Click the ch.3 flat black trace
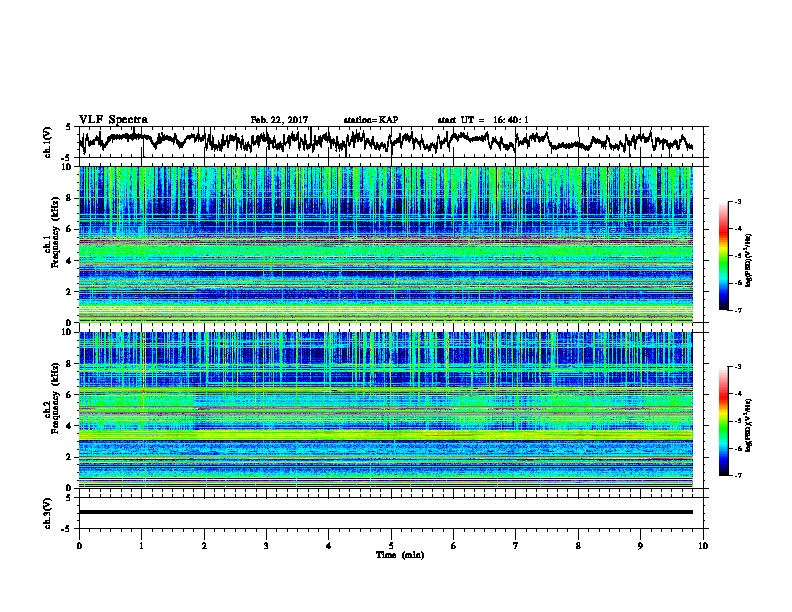The height and width of the screenshot is (612, 792). pyautogui.click(x=386, y=512)
